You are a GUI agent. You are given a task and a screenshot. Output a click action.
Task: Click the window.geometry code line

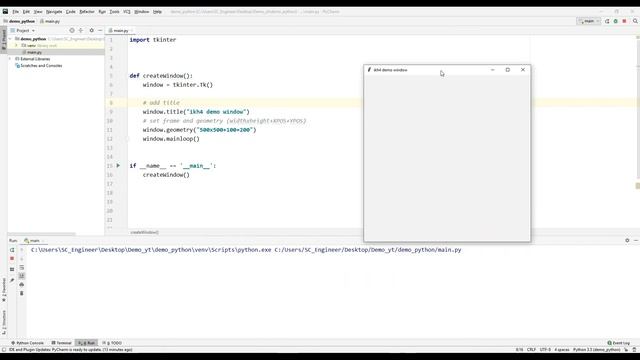pos(200,130)
